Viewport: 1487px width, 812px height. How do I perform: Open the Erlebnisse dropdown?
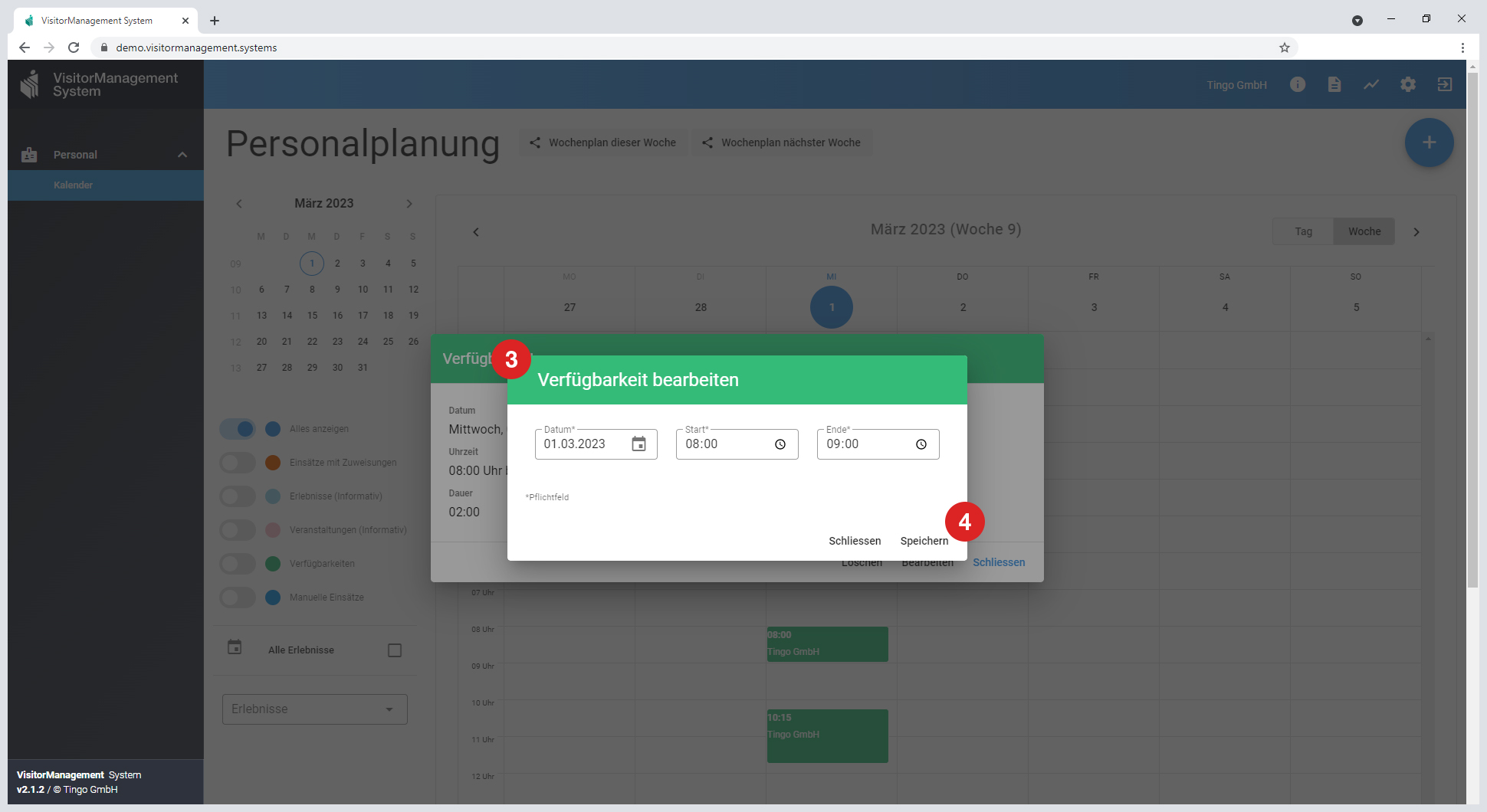(314, 709)
